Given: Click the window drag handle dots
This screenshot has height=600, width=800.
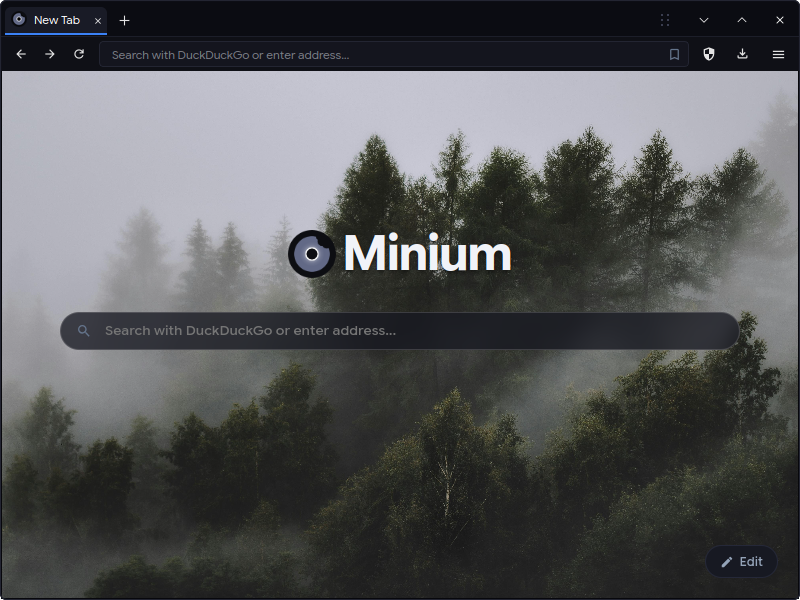Looking at the screenshot, I should (x=665, y=20).
